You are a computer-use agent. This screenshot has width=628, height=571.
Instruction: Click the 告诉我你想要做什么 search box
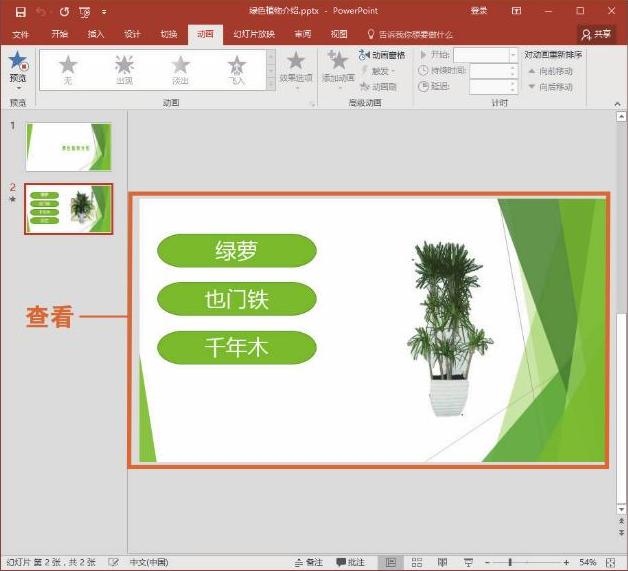tap(411, 34)
